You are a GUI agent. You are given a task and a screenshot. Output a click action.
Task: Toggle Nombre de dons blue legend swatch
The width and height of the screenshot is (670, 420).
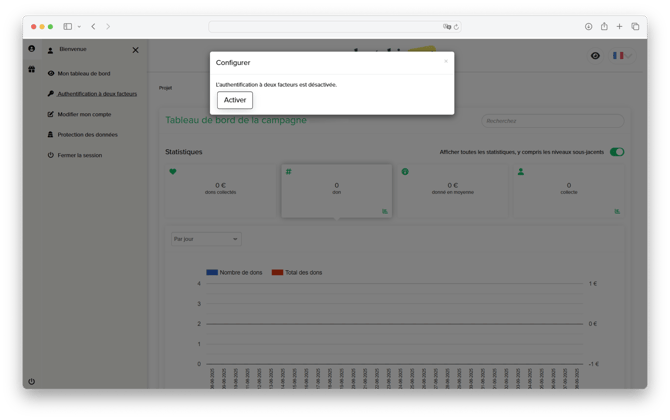pos(212,272)
